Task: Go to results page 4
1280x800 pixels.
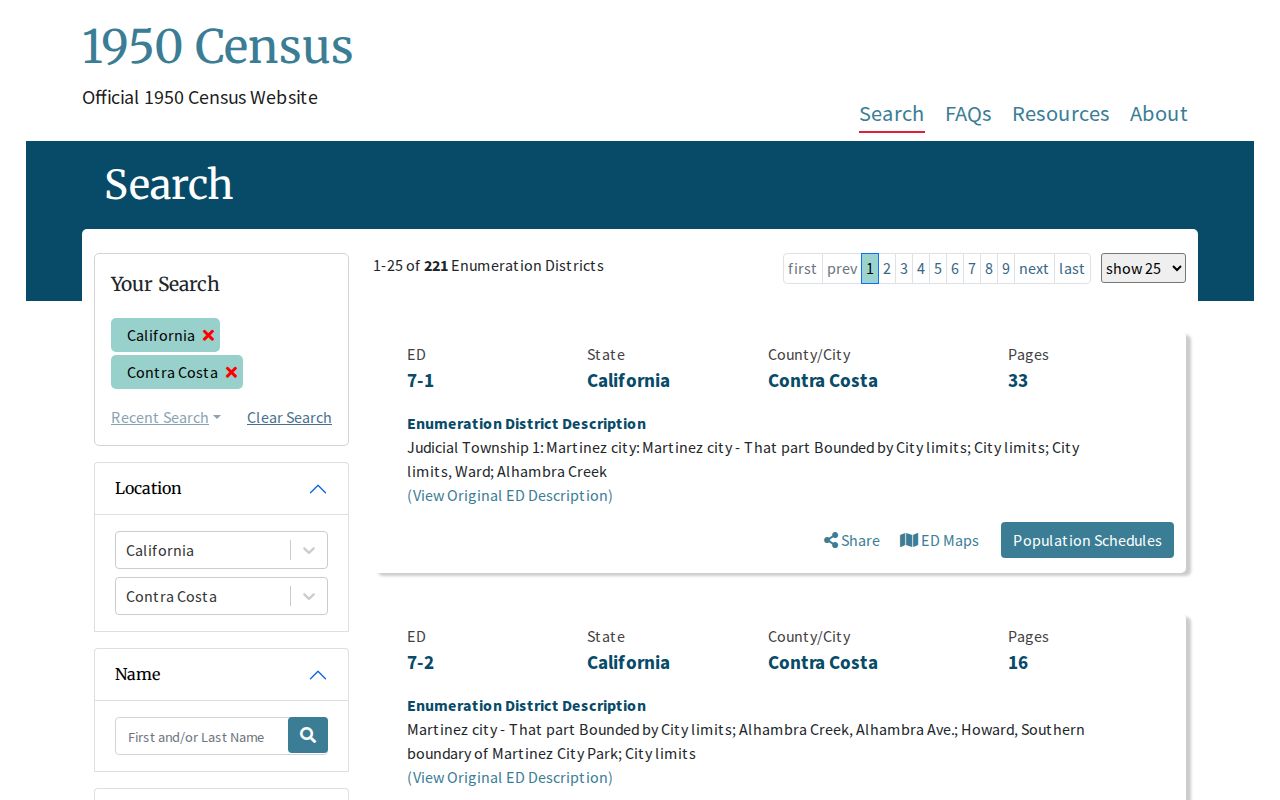Action: point(921,268)
